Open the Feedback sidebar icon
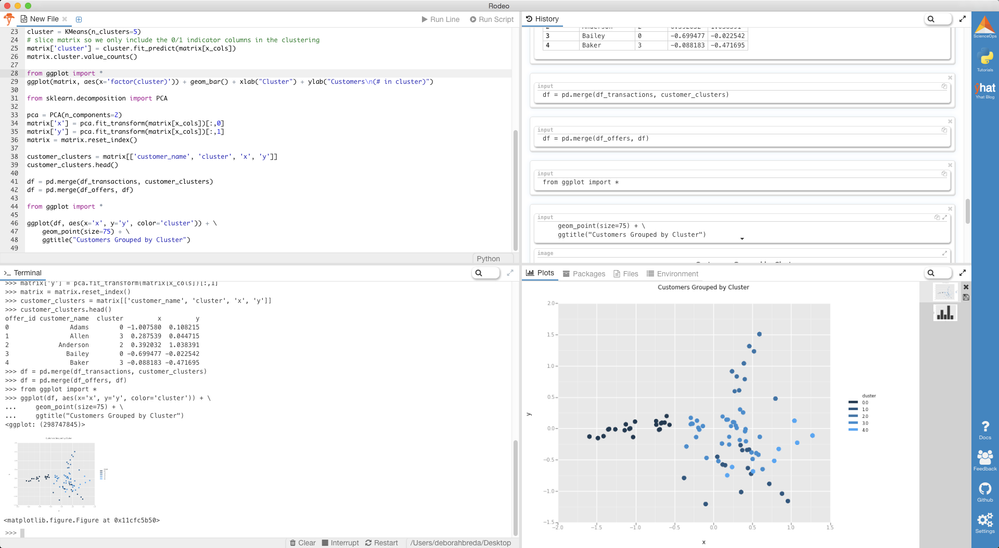The image size is (999, 548). [985, 460]
